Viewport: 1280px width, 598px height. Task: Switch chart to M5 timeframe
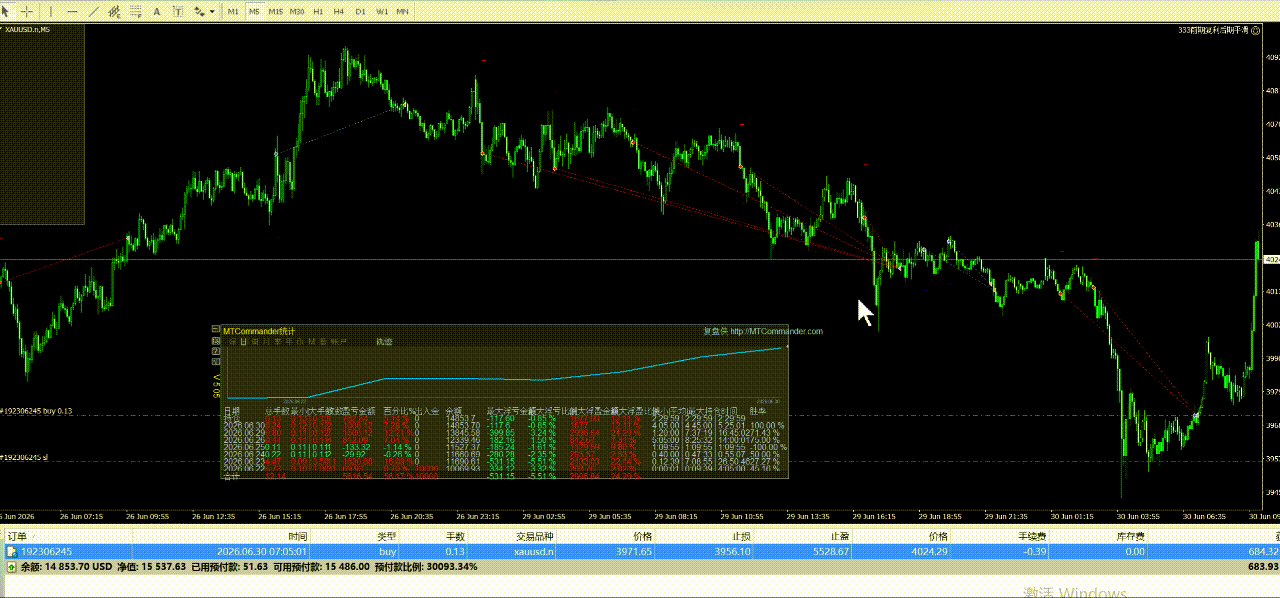point(254,12)
